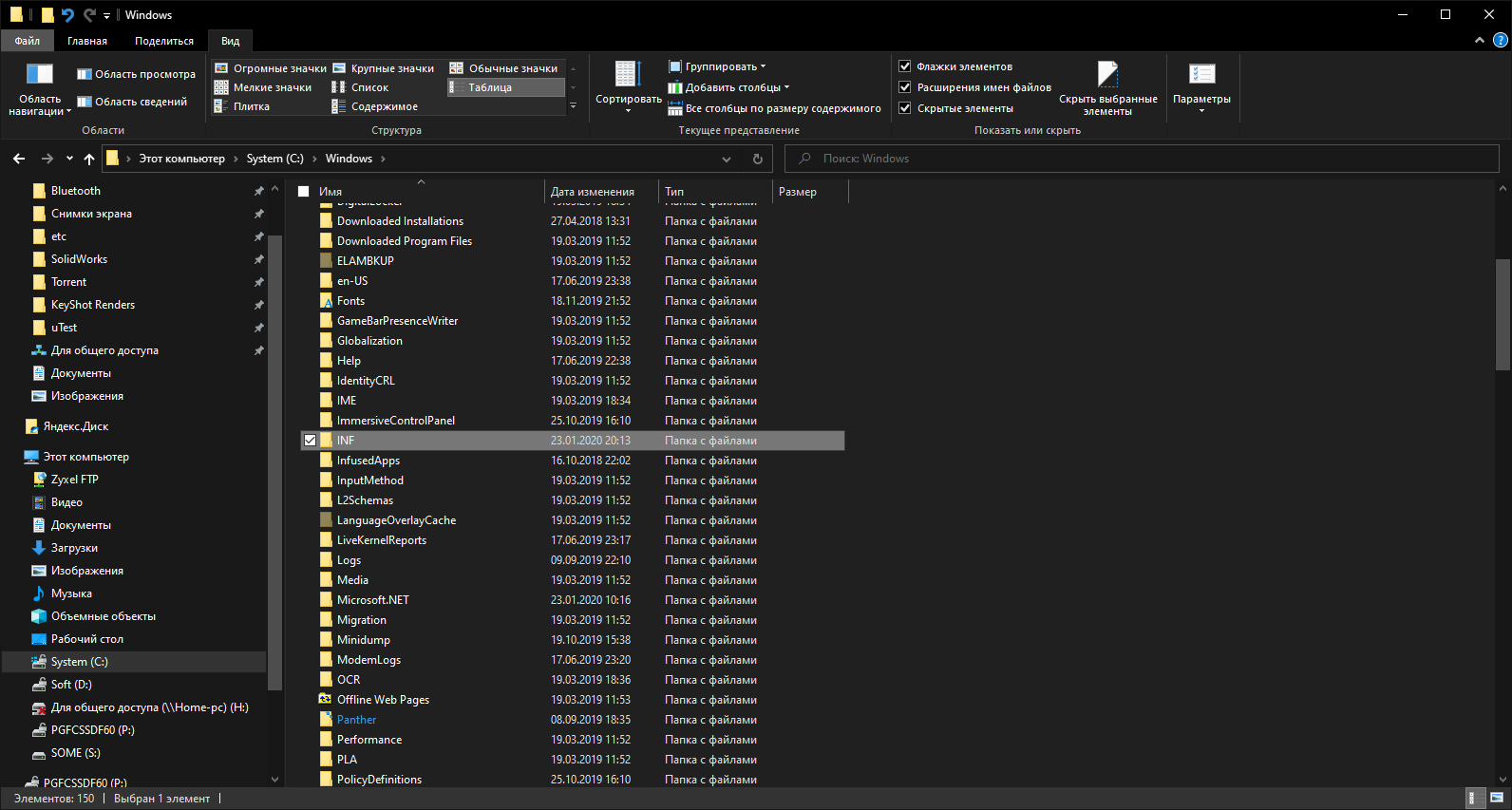Toggle the Preview pane (Область просмотра)
Screen dimensions: 1512x810
pos(136,74)
